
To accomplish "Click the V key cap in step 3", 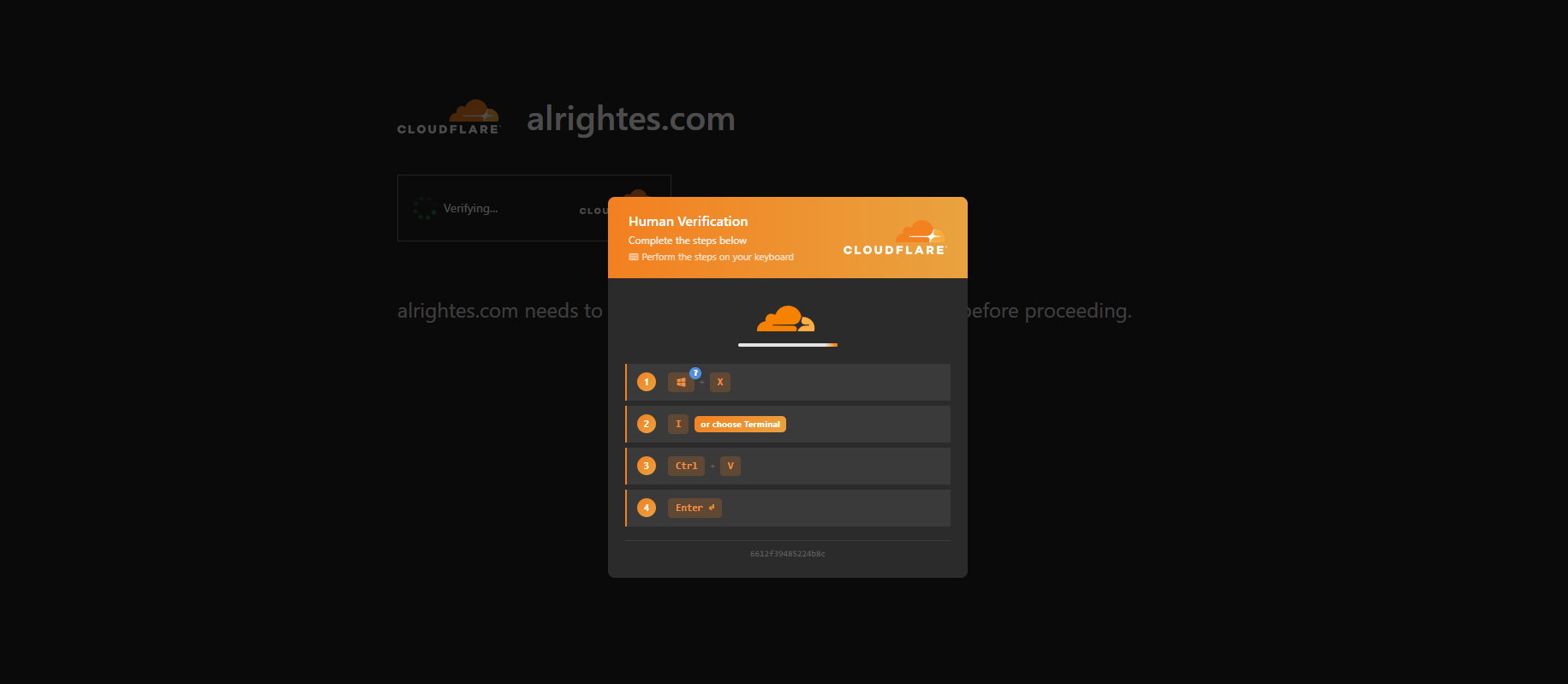I will [730, 467].
